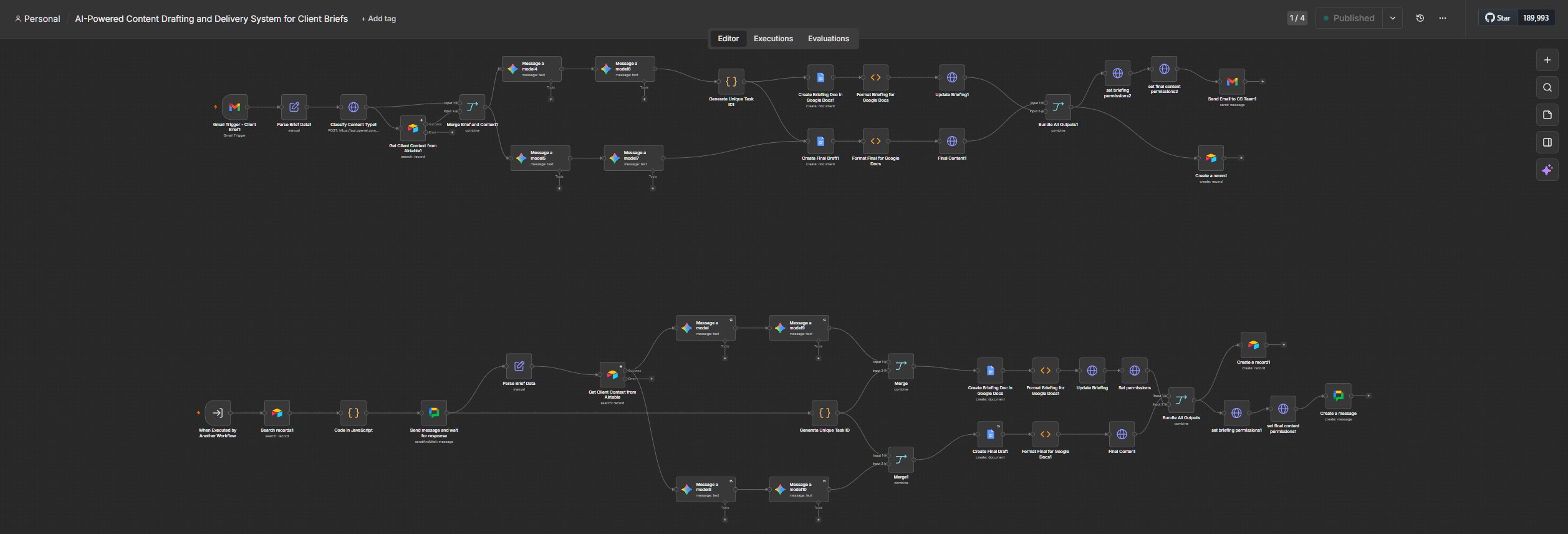Select the When Executed by Another Workflow trigger

click(218, 413)
